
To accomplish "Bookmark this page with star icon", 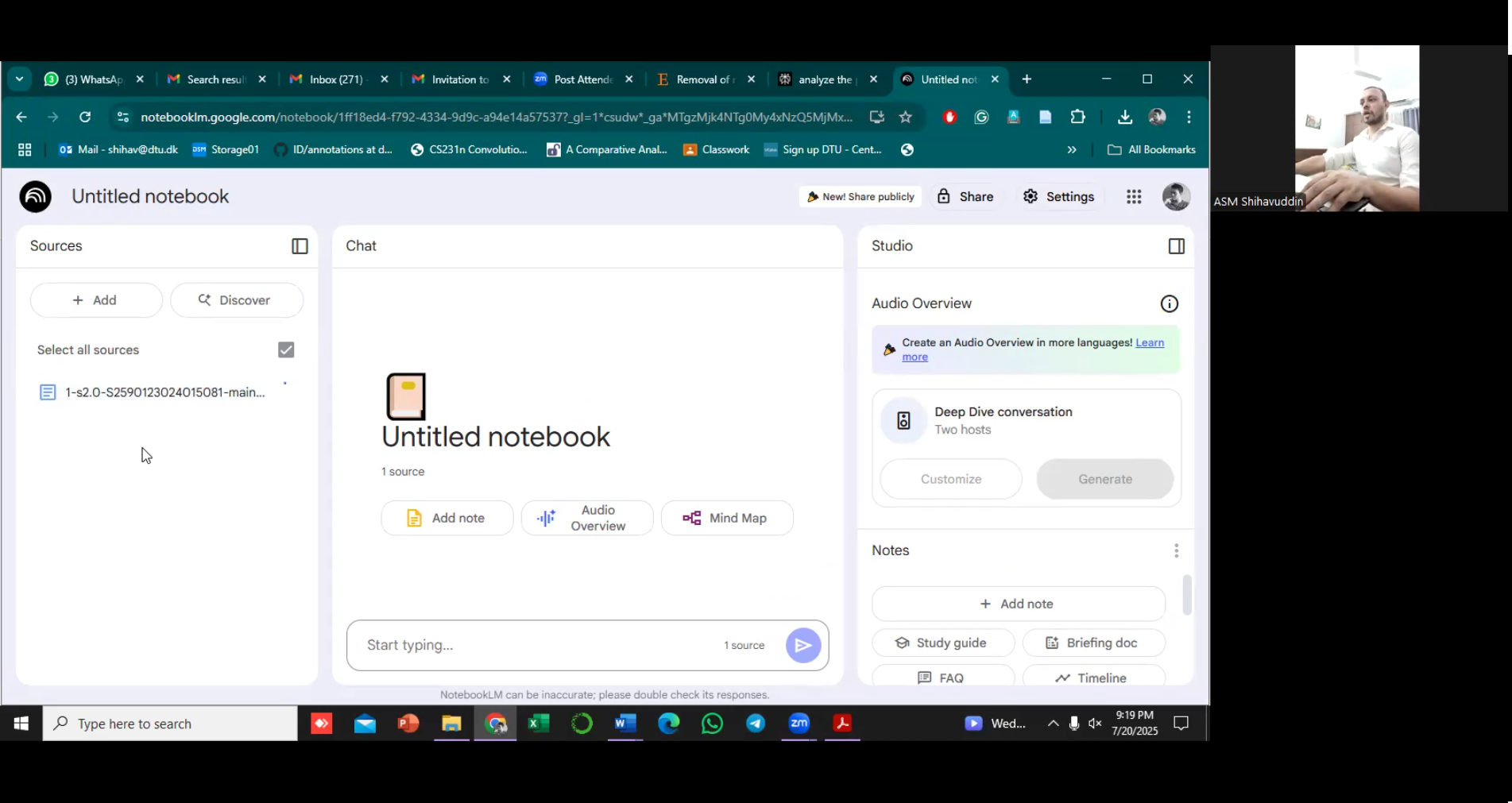I will (x=905, y=118).
